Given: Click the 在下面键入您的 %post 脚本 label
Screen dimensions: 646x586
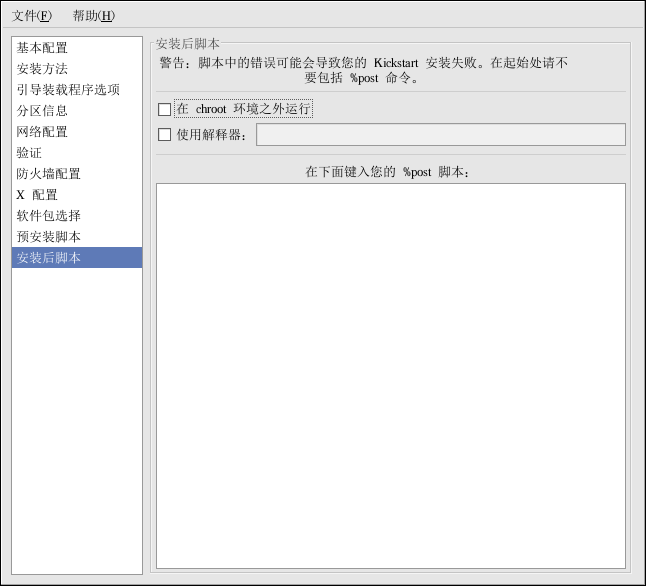Looking at the screenshot, I should (388, 172).
